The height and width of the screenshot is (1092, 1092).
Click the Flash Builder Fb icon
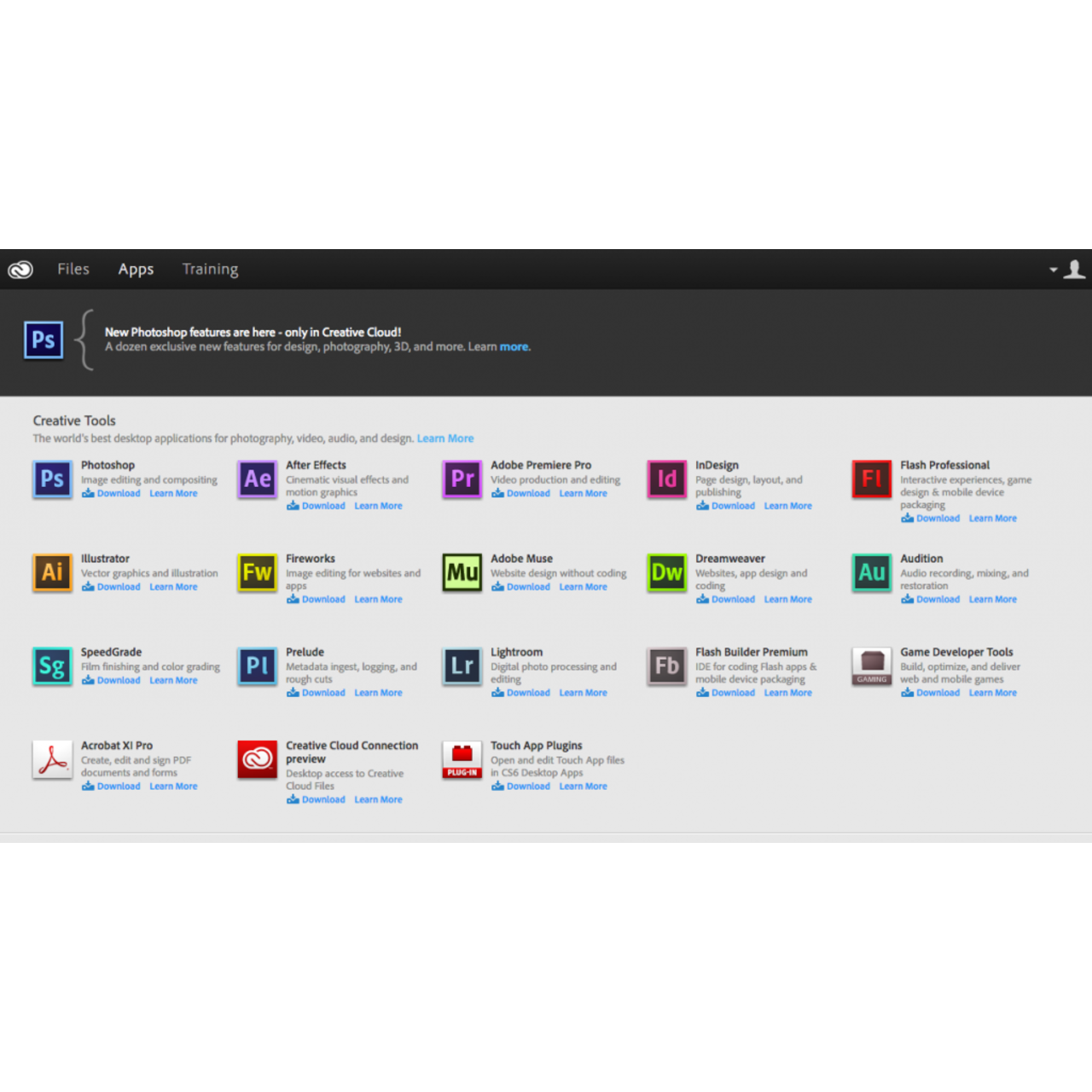(666, 665)
